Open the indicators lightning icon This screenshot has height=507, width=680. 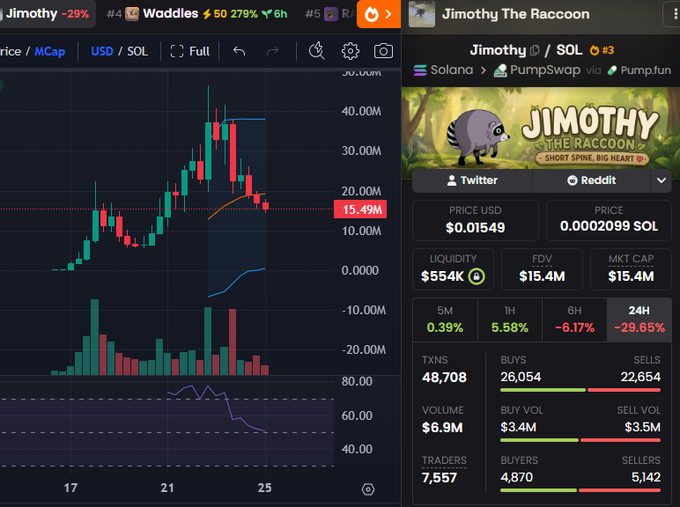tap(317, 51)
